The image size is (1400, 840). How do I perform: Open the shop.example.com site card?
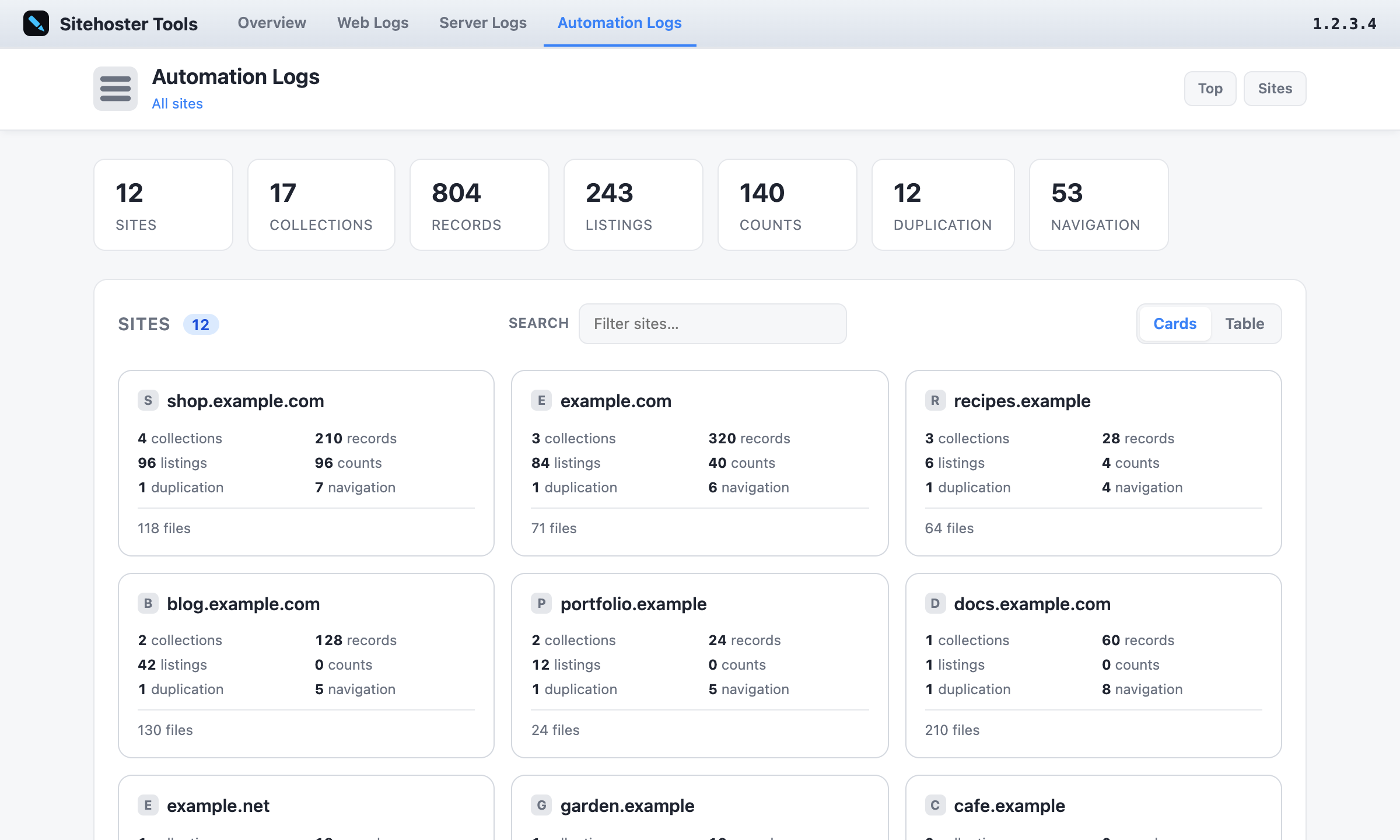point(306,463)
